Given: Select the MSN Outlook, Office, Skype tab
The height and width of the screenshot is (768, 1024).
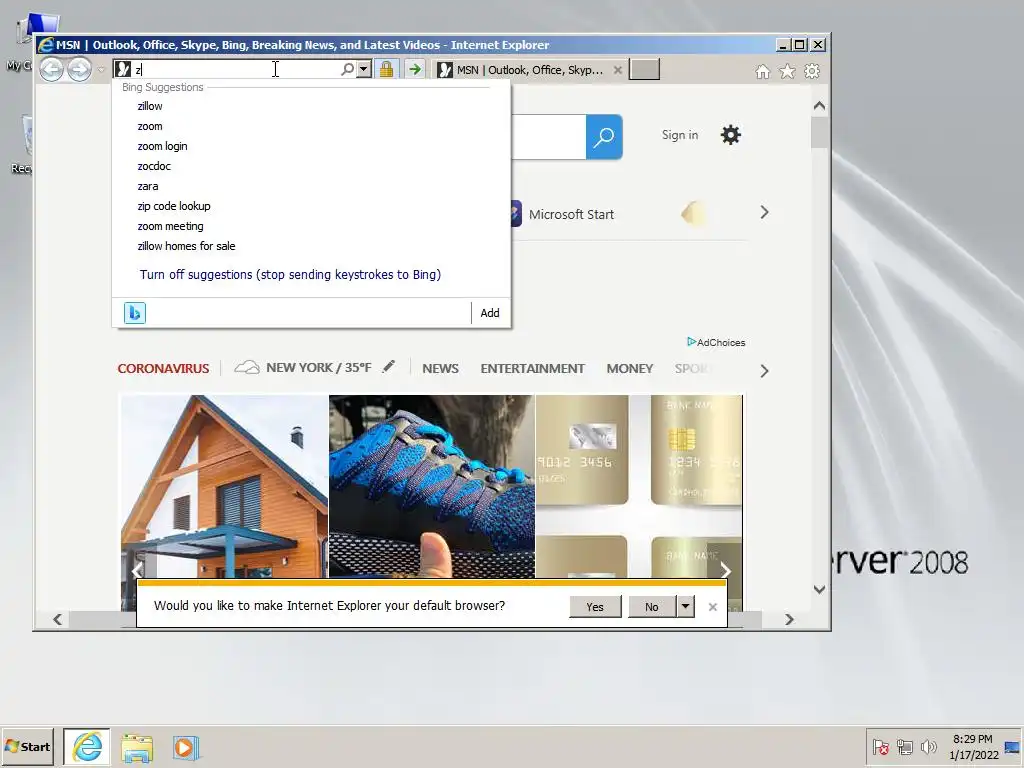Looking at the screenshot, I should 529,70.
